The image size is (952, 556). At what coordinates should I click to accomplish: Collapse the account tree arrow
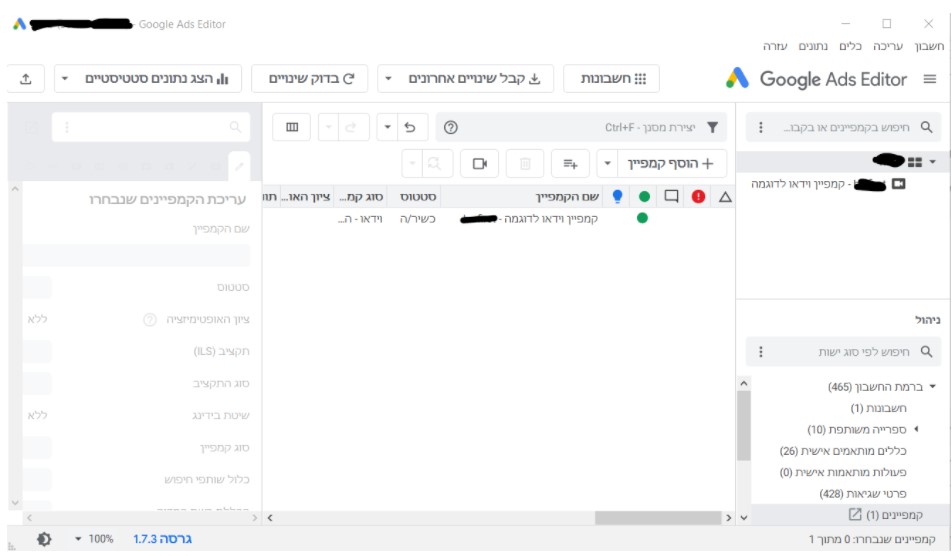point(933,161)
